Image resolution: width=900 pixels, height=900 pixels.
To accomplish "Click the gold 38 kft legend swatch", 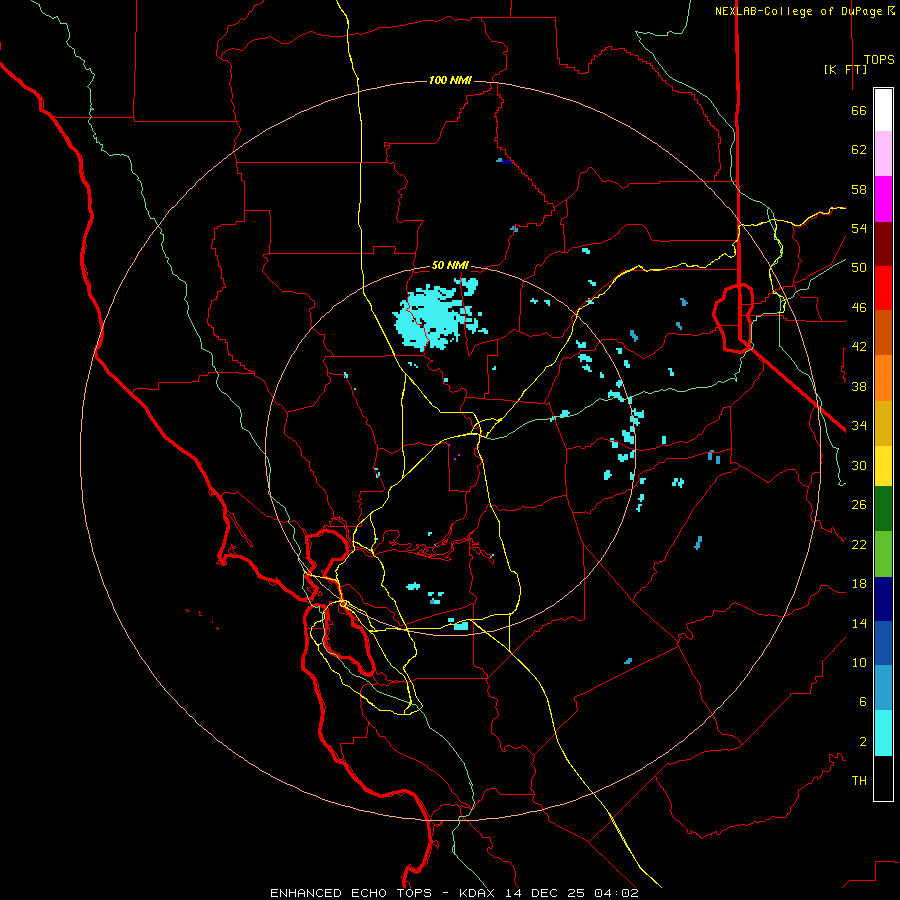I will [x=883, y=423].
